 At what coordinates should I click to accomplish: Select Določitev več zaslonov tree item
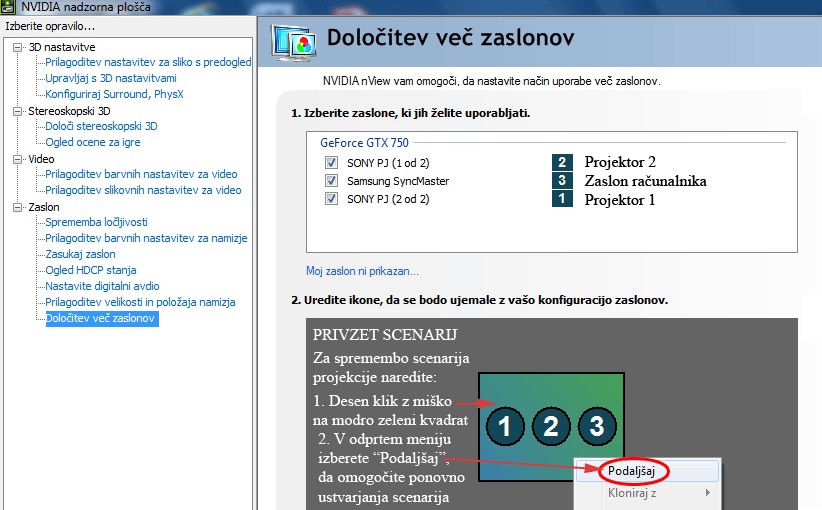(x=102, y=318)
